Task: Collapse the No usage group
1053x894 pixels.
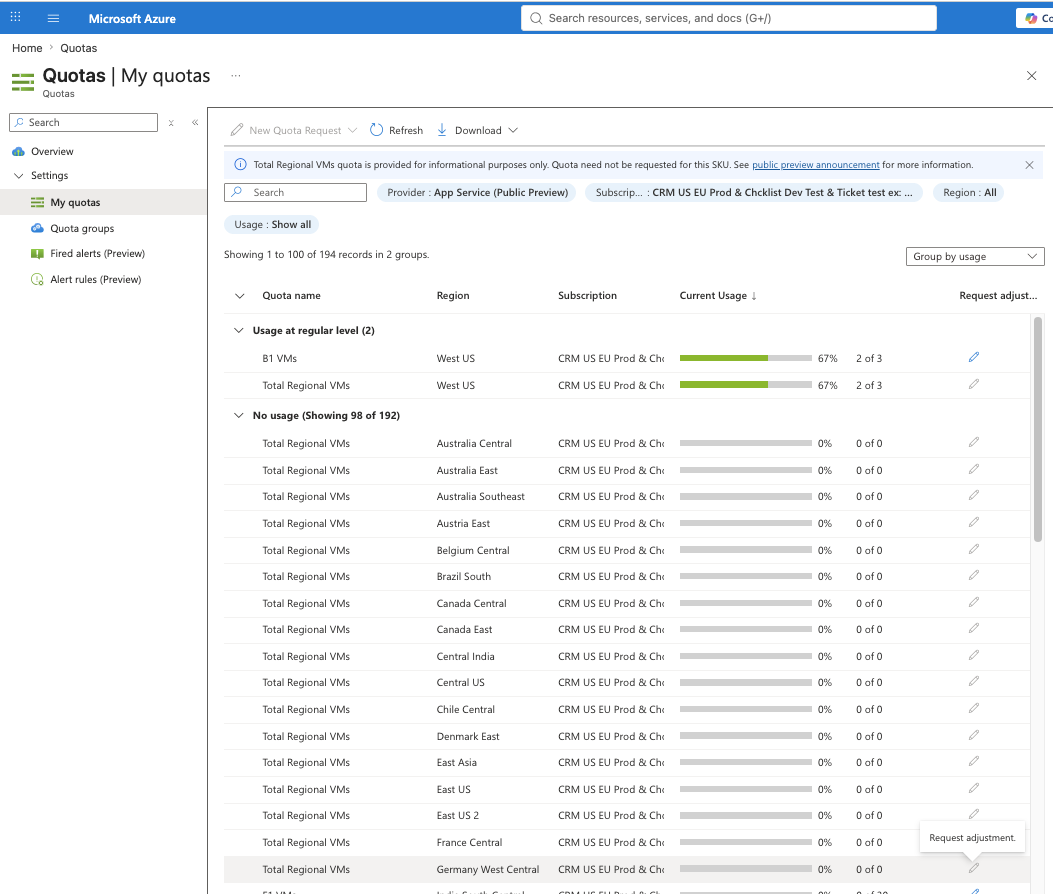Action: click(x=238, y=415)
